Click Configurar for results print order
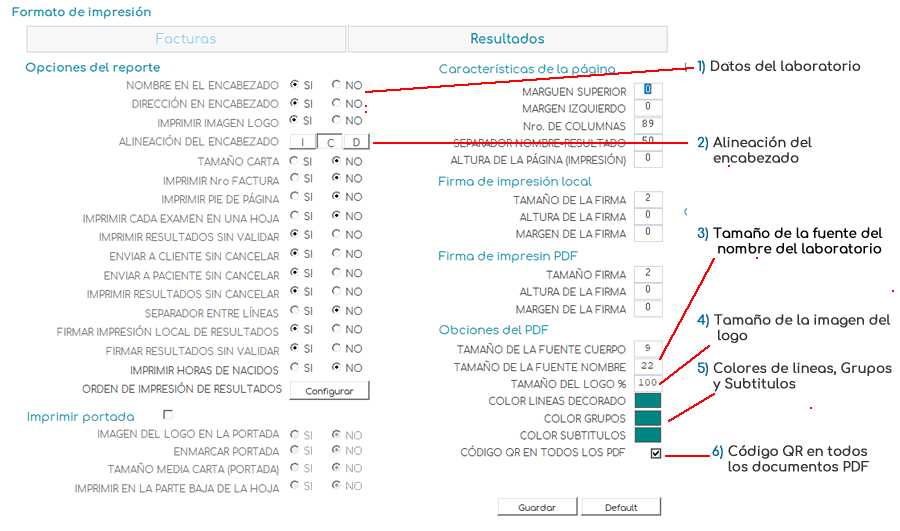This screenshot has height=531, width=900. pos(329,391)
